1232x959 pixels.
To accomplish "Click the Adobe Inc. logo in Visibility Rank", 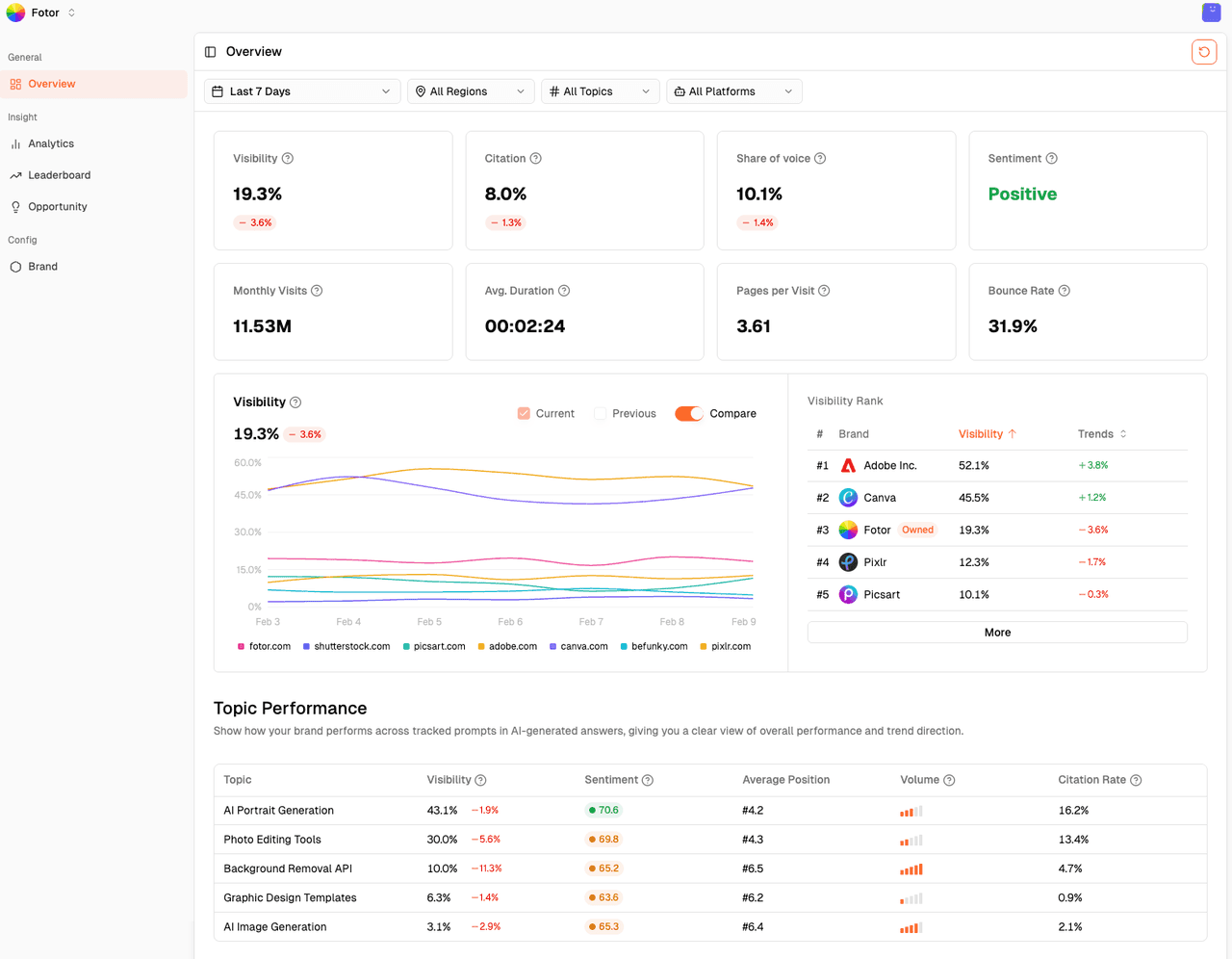I will pyautogui.click(x=848, y=466).
